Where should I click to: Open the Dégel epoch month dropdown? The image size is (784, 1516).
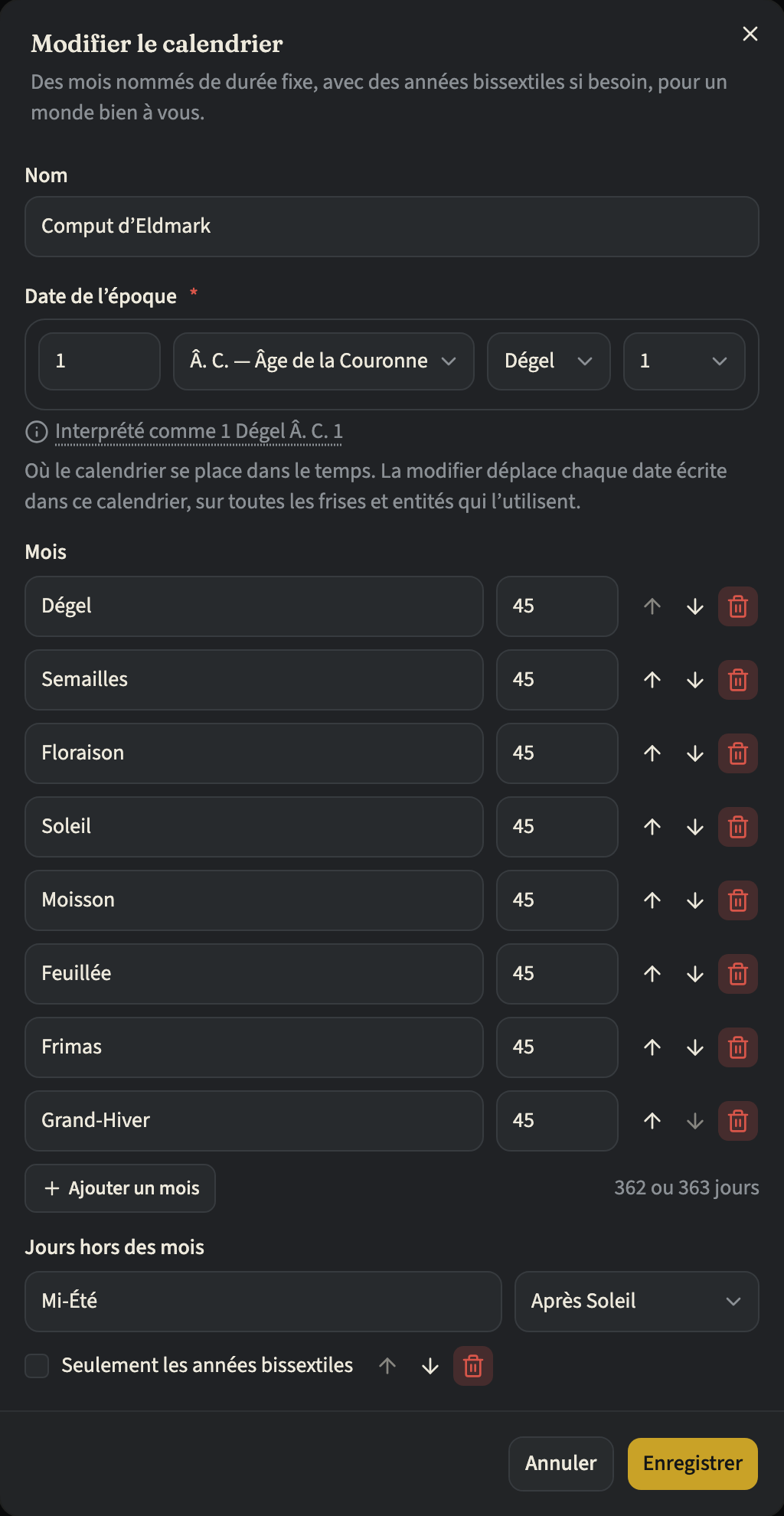click(x=549, y=361)
